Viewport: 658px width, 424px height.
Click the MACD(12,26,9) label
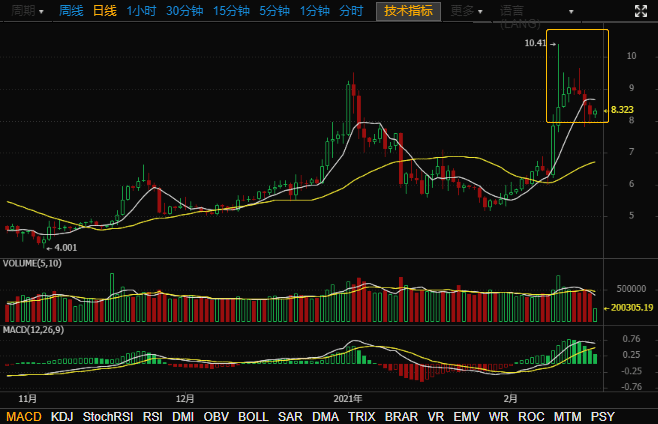34,330
